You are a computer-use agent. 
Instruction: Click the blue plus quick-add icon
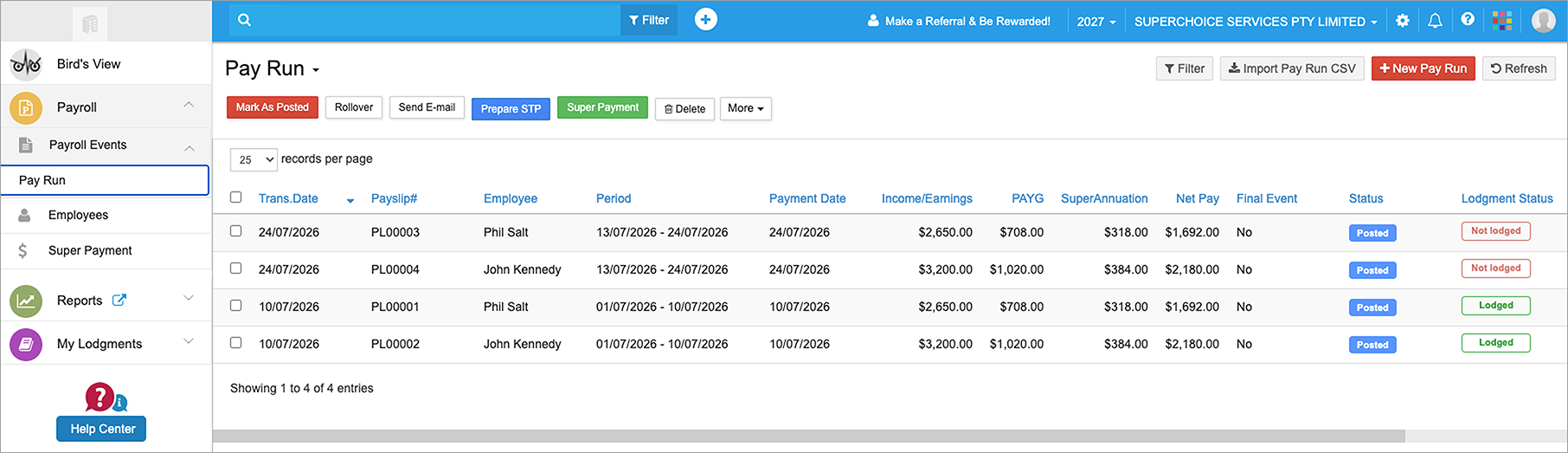tap(706, 20)
